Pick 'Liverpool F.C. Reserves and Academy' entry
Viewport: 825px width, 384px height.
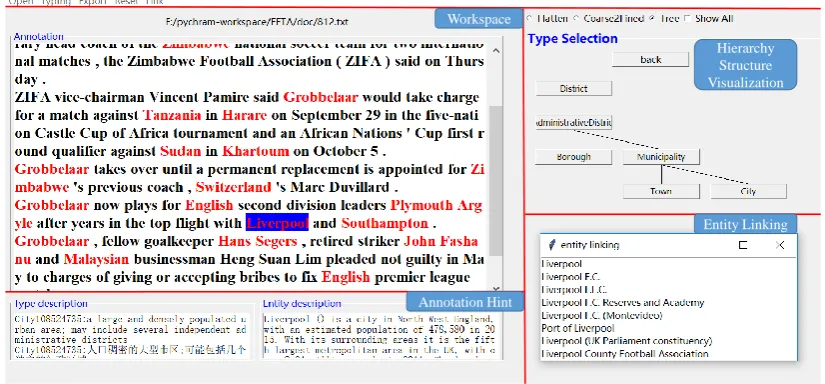point(622,302)
